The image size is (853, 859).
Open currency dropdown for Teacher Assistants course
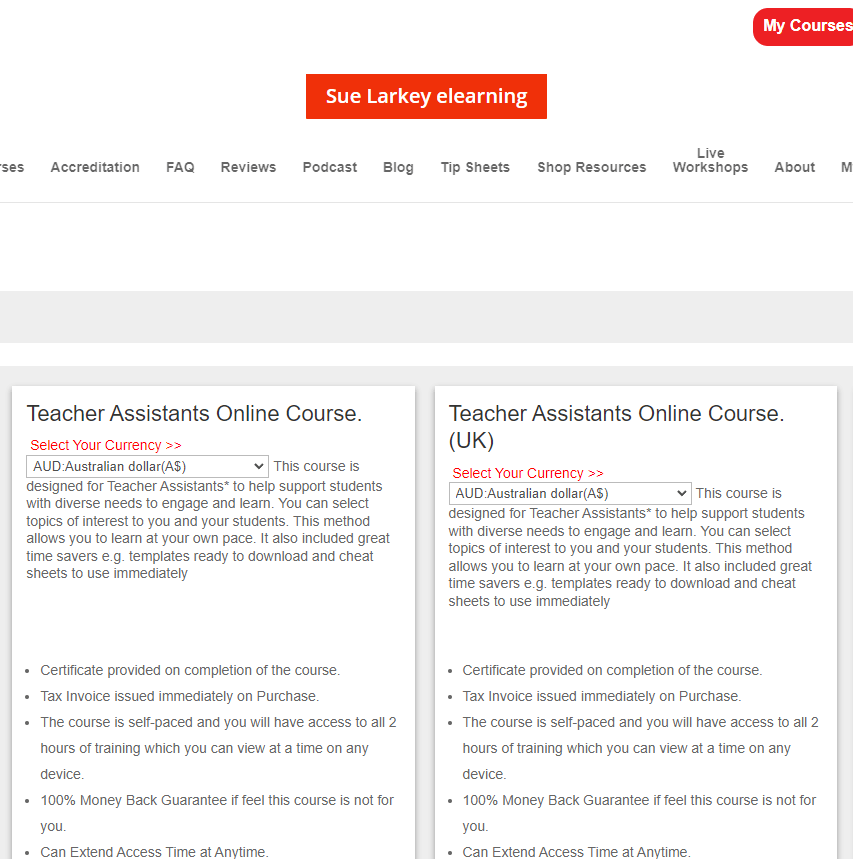[x=146, y=465]
